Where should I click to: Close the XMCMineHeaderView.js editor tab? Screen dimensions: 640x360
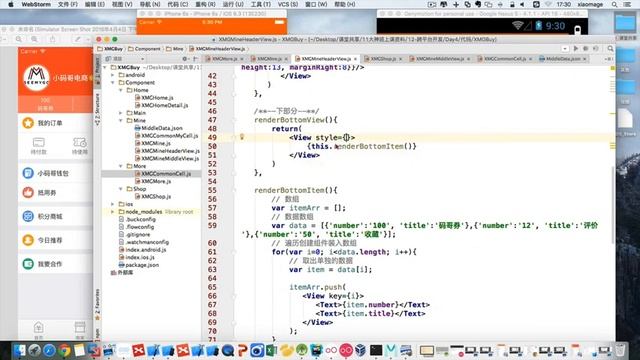356,59
